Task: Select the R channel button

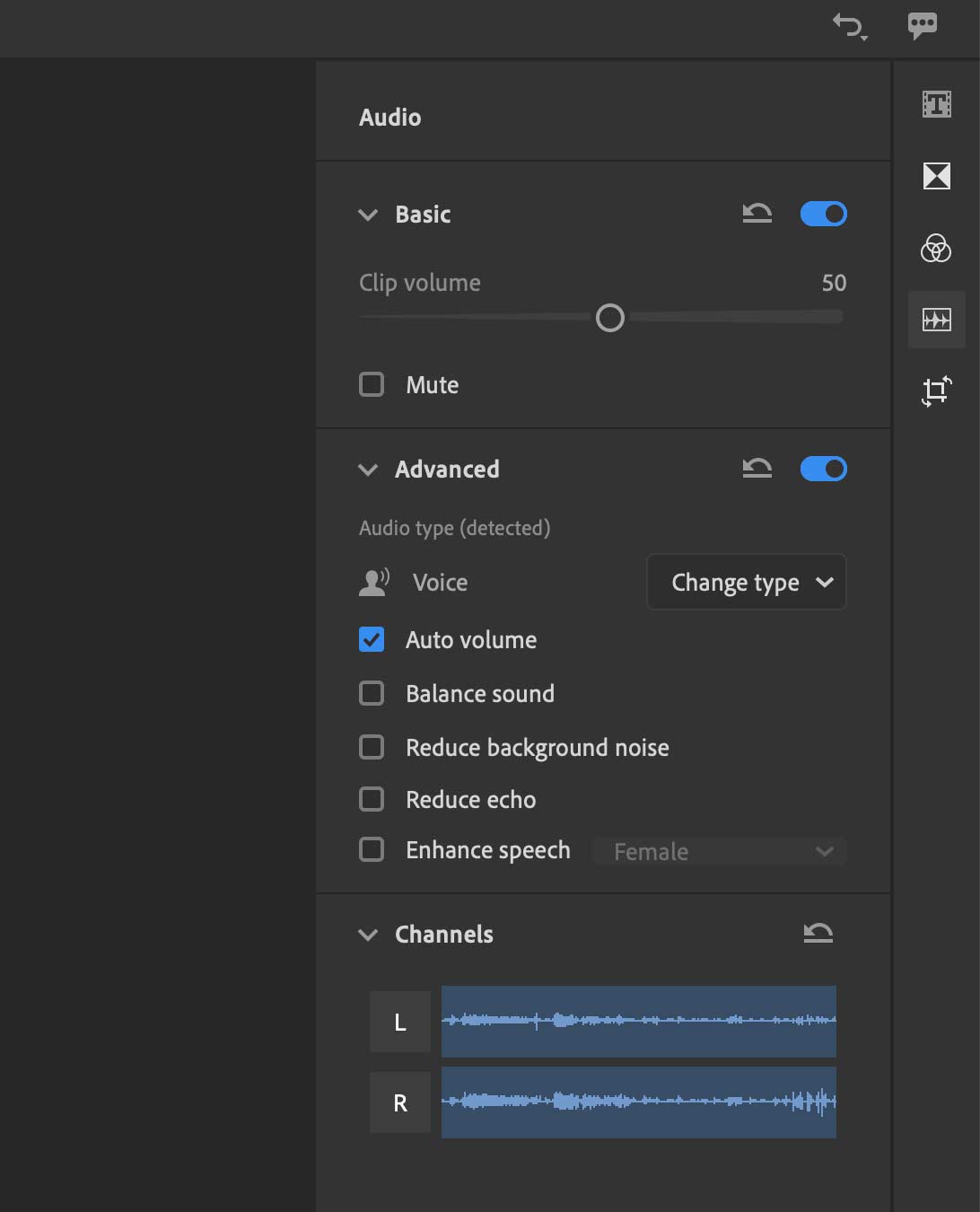Action: [400, 1102]
